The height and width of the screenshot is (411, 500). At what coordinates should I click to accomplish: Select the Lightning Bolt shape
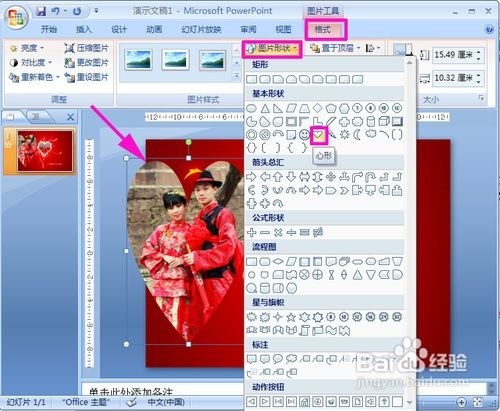point(331,135)
